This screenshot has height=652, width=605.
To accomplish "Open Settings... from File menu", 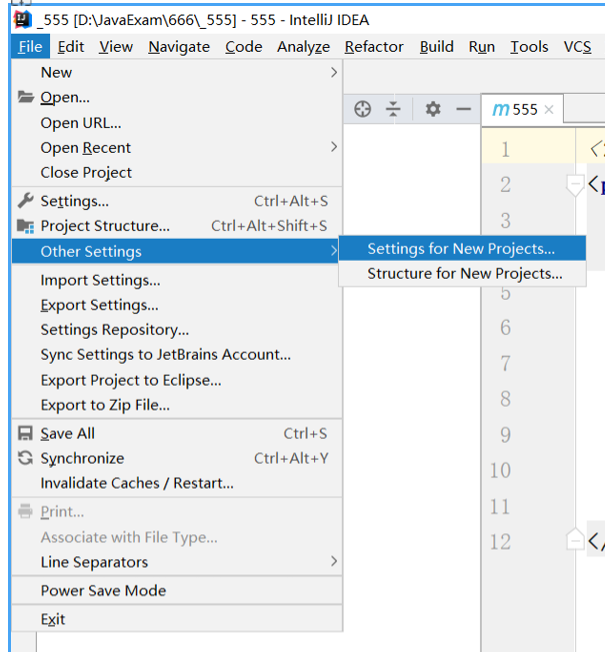I will pos(177,201).
